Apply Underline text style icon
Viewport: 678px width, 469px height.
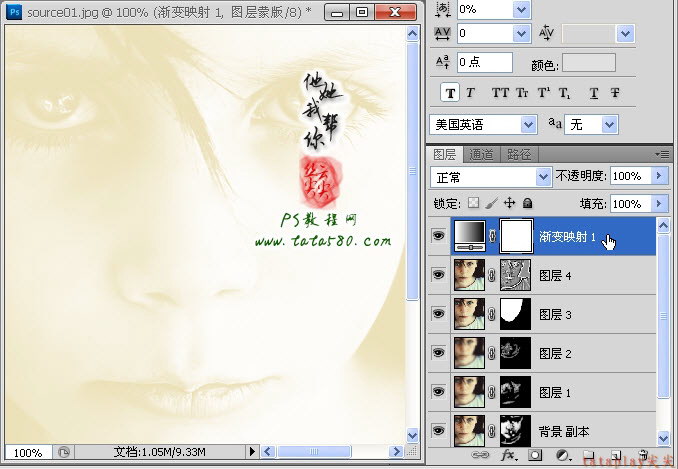(594, 93)
